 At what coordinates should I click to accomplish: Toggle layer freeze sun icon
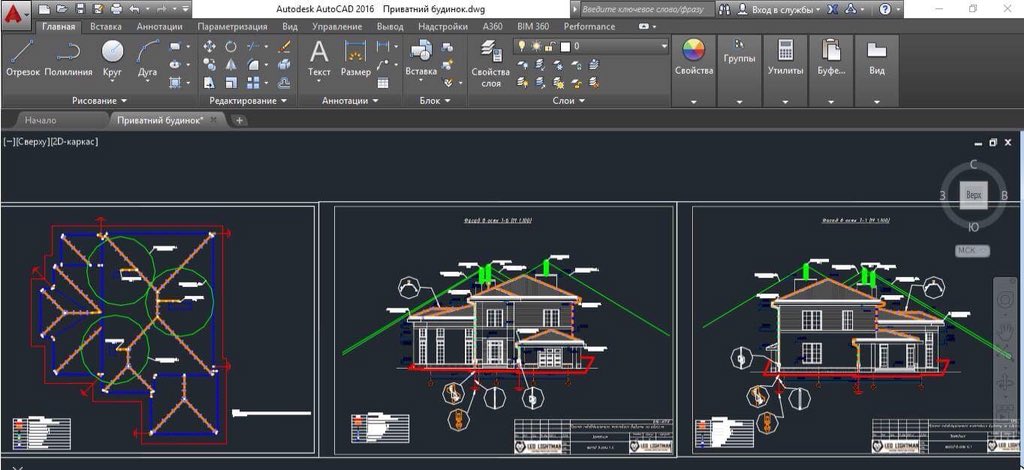pyautogui.click(x=536, y=46)
